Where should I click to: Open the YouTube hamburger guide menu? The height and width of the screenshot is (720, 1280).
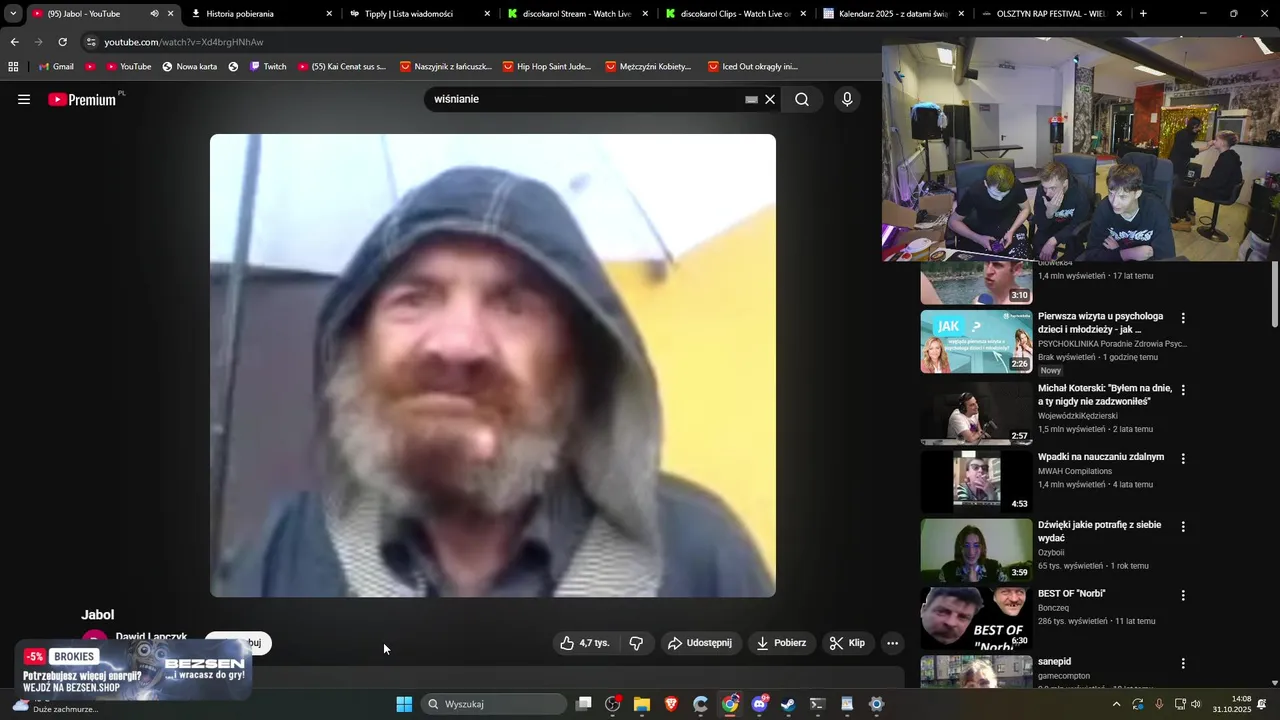tap(24, 99)
